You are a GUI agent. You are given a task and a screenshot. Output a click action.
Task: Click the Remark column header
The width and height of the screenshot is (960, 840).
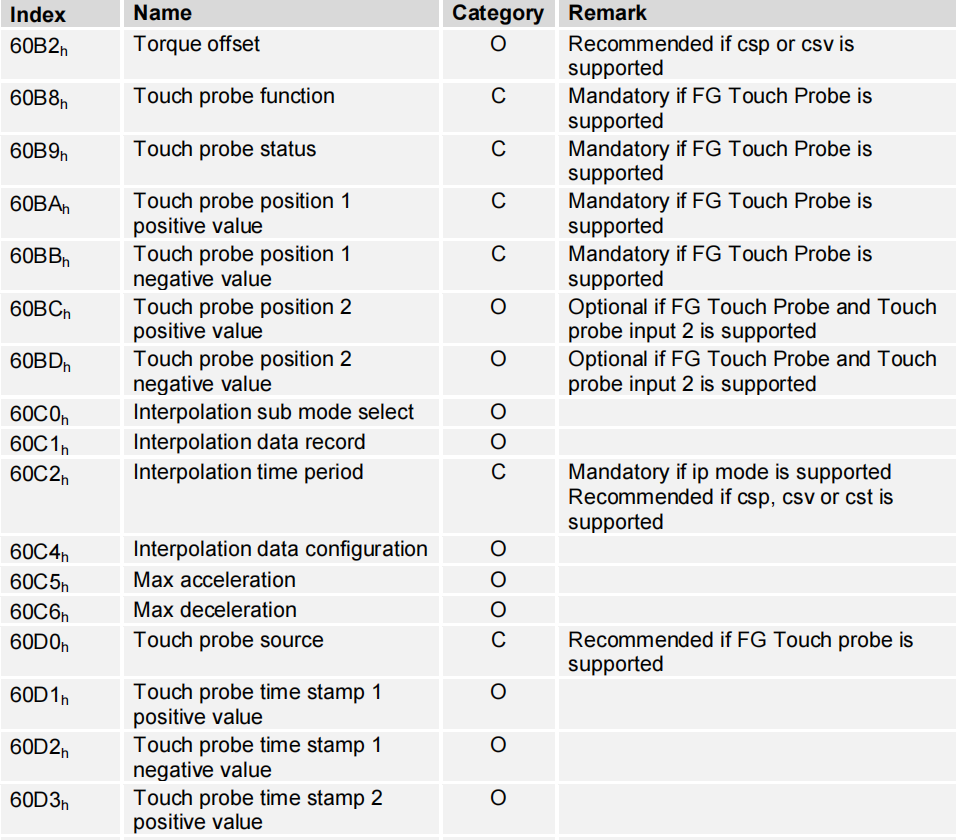click(607, 13)
